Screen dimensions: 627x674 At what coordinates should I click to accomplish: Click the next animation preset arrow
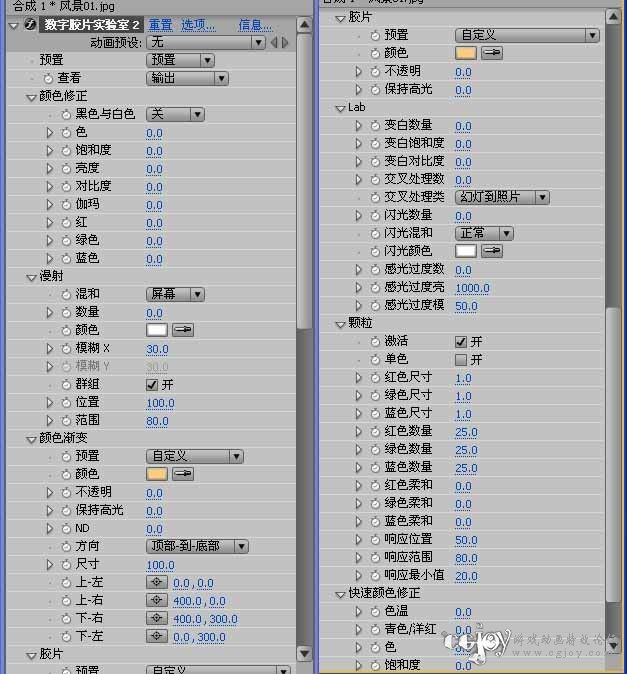point(286,43)
